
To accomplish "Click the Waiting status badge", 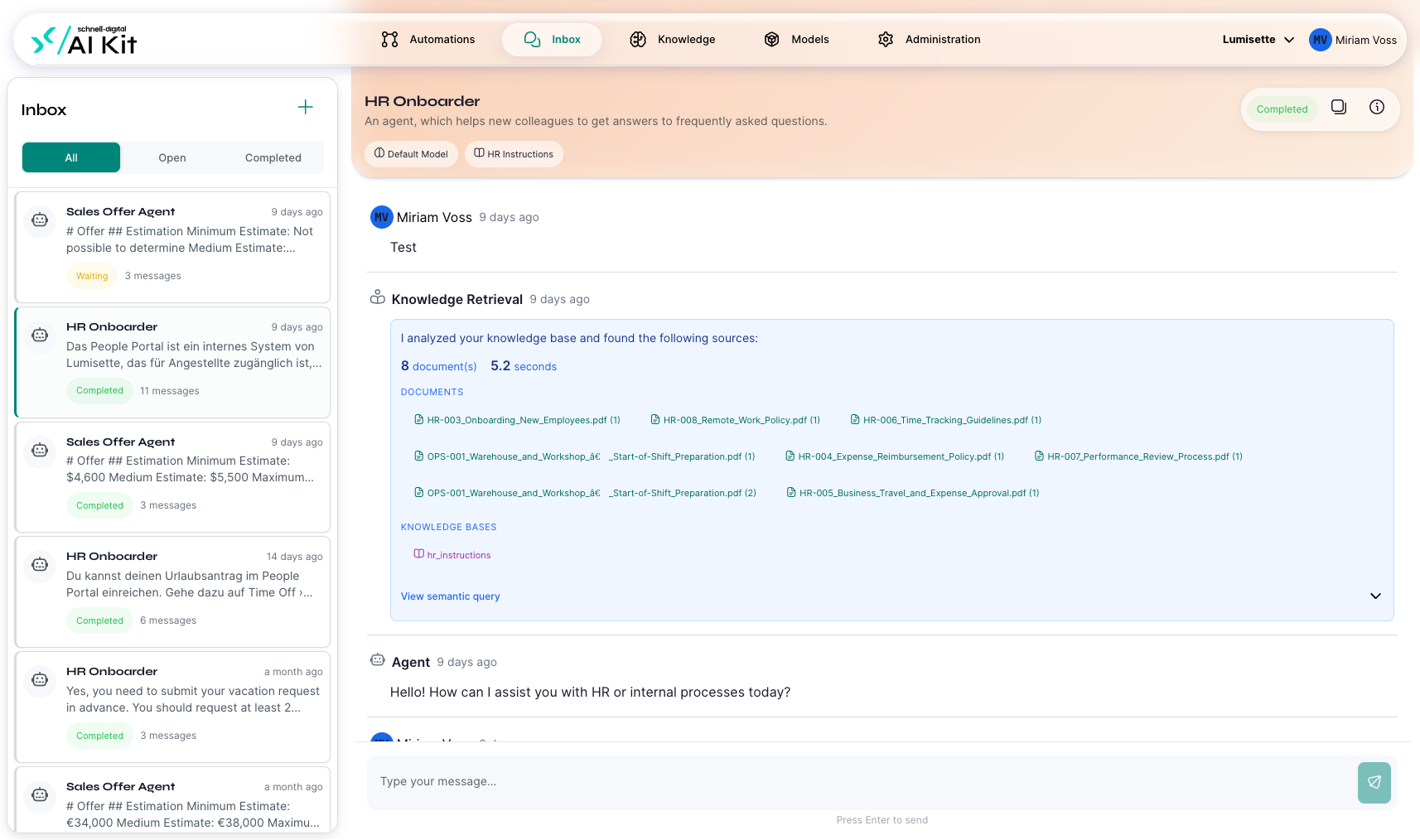I will [x=92, y=276].
